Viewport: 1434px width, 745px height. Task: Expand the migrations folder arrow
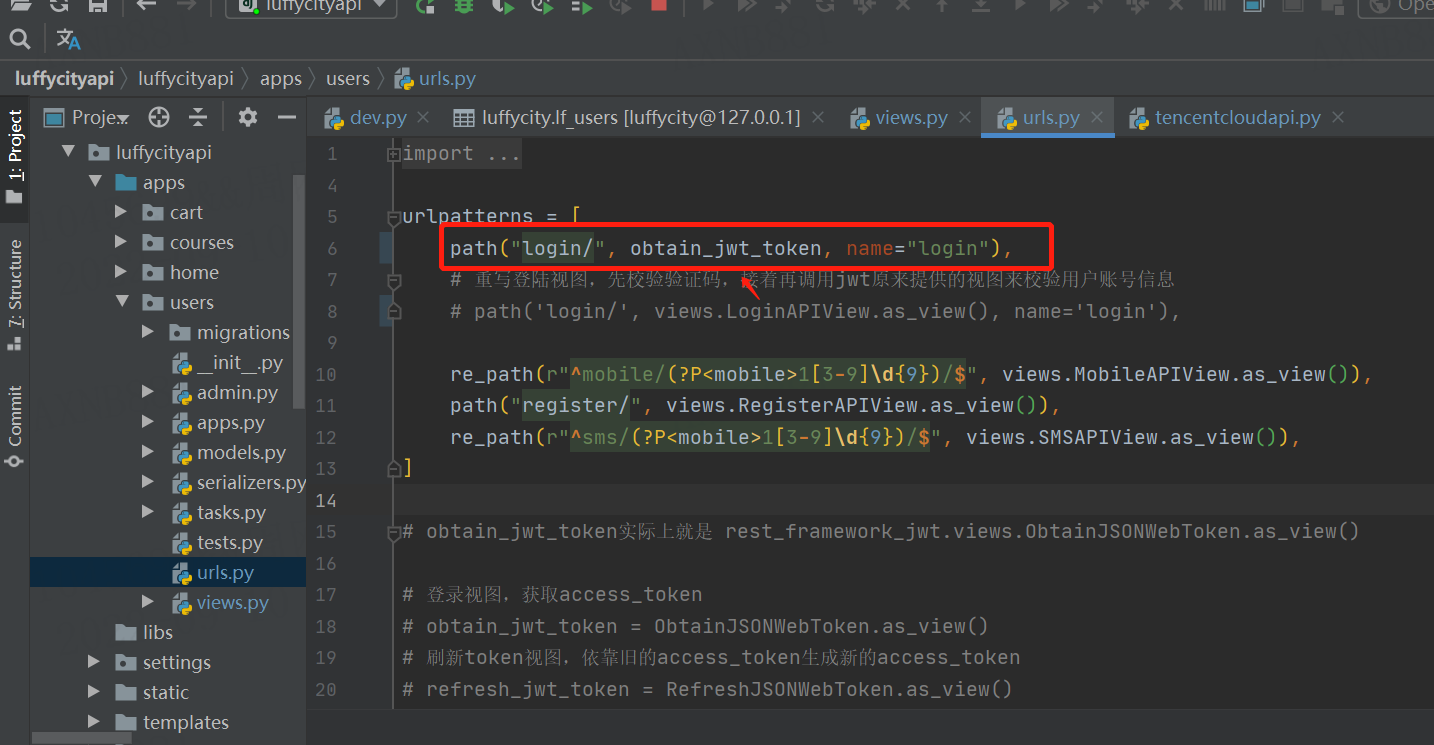coord(148,333)
